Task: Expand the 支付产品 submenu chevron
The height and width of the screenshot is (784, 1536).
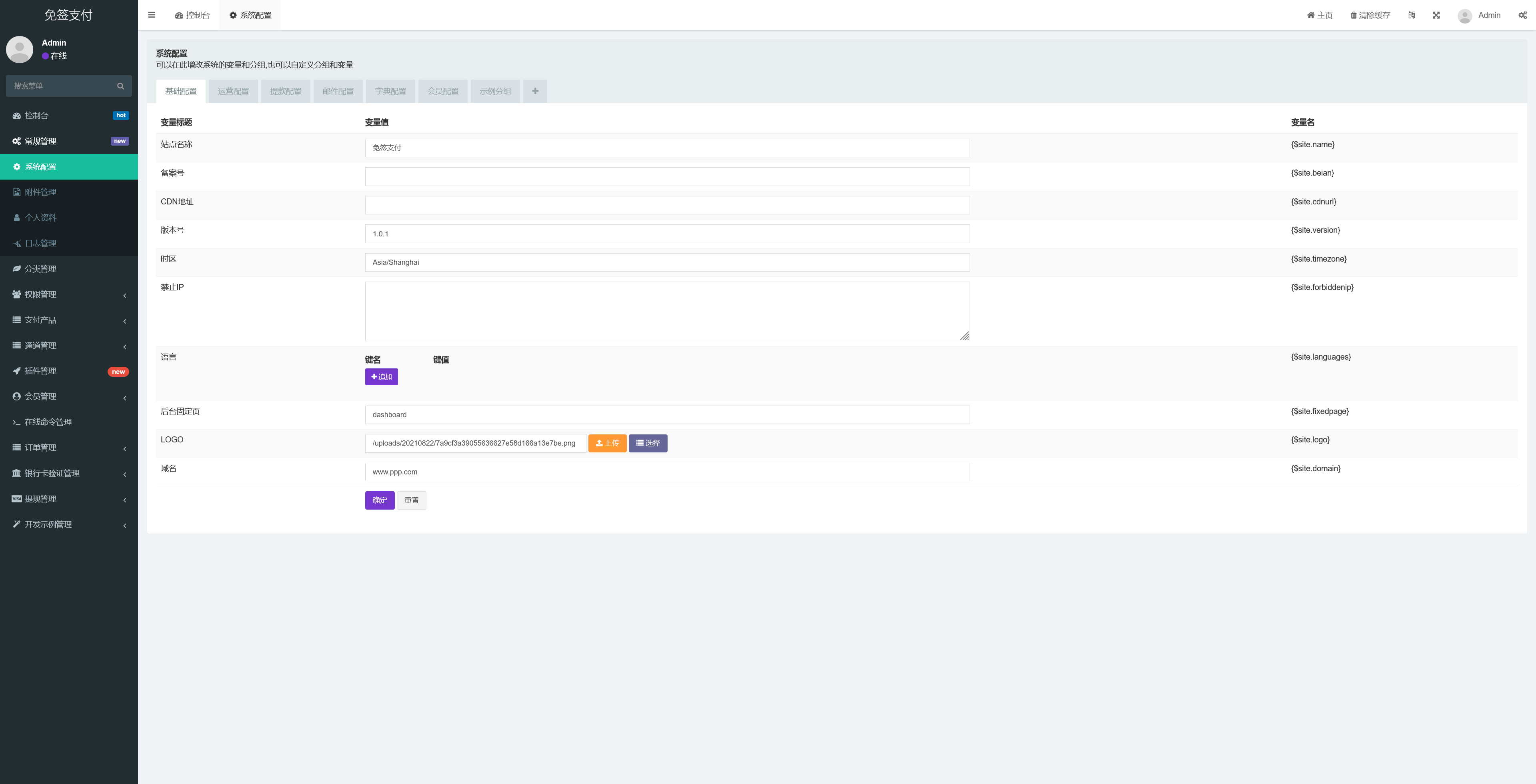Action: click(125, 321)
